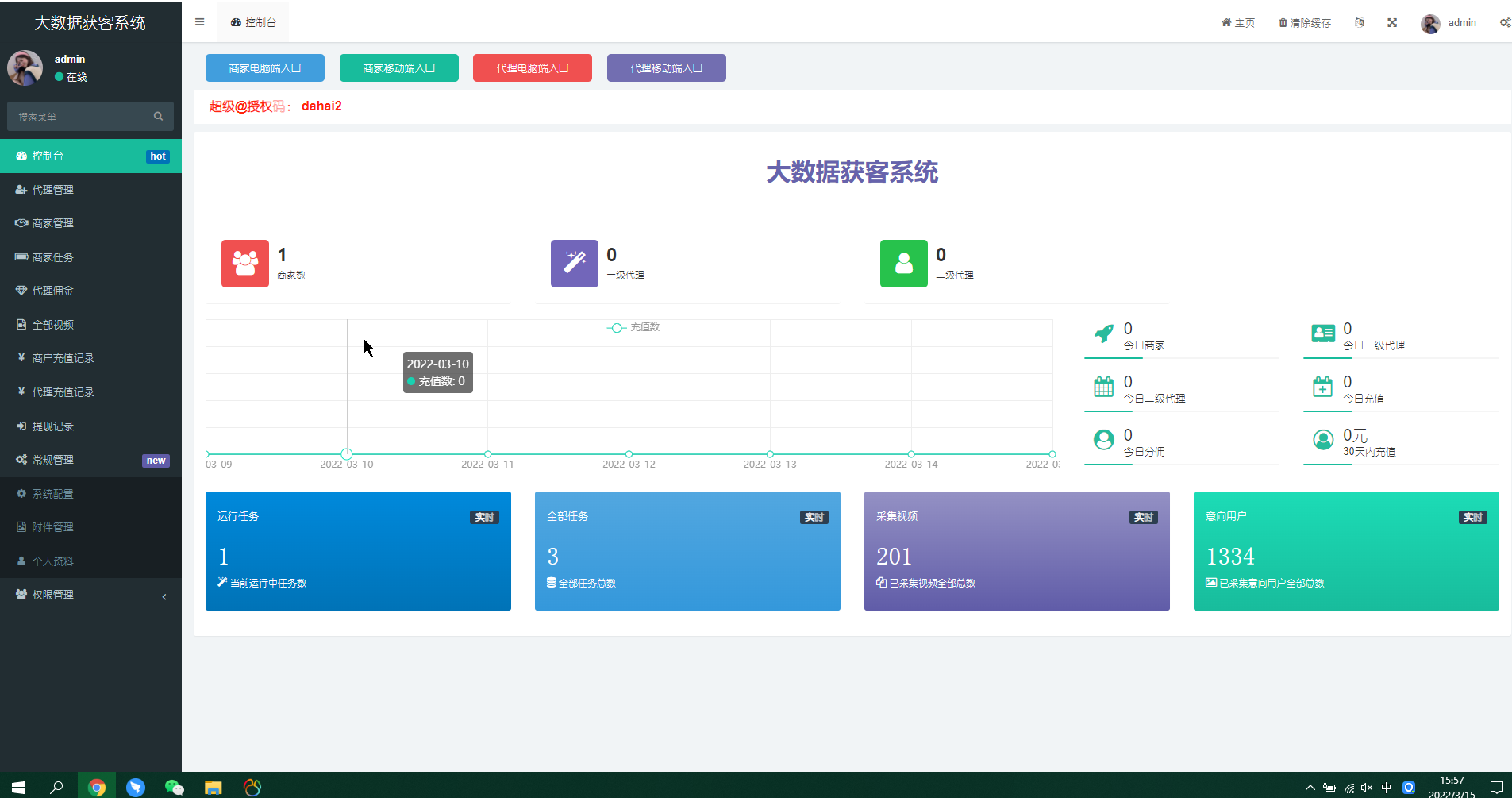Image resolution: width=1512 pixels, height=798 pixels.
Task: Click the 商家电脑端入口 button
Action: pos(264,68)
